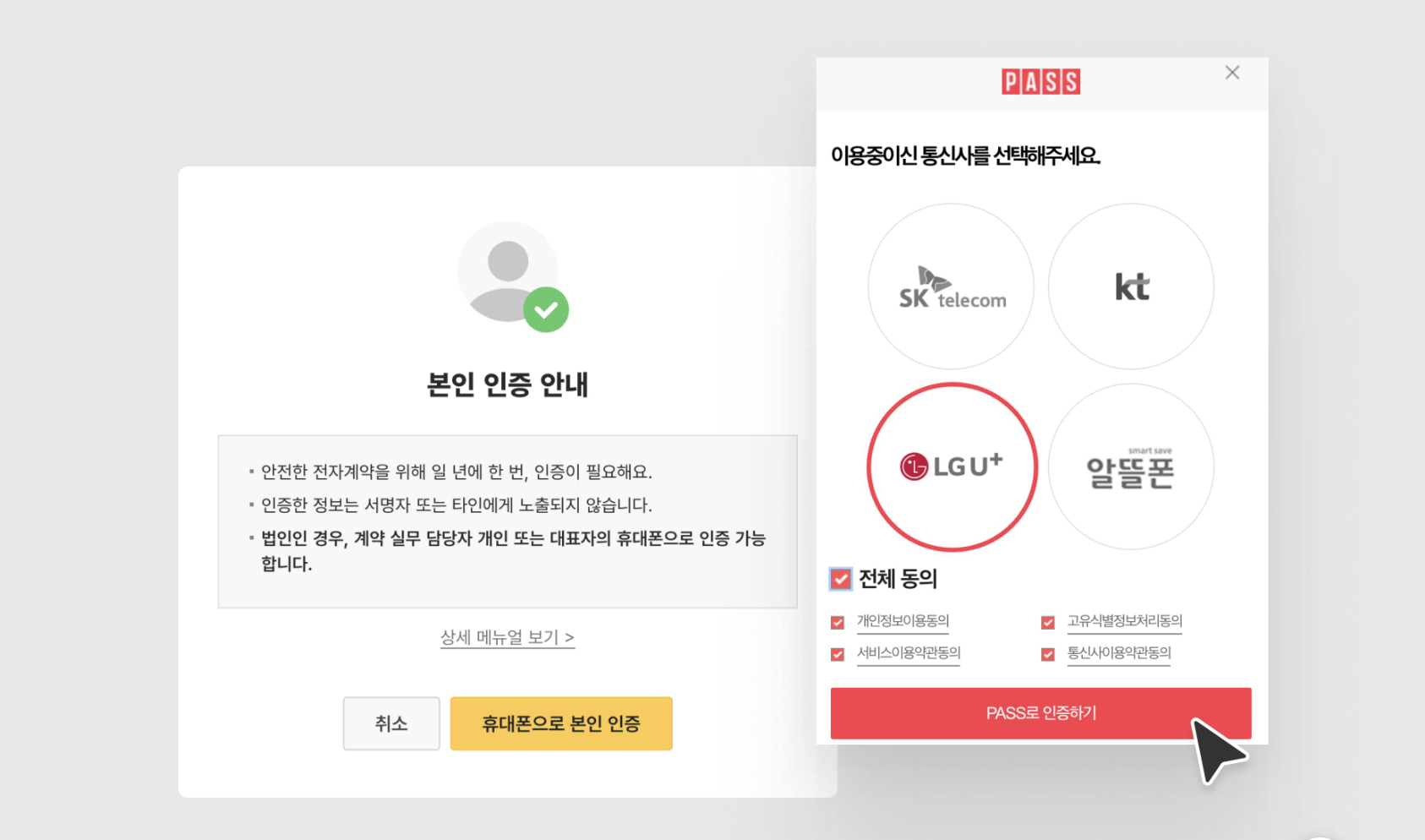The width and height of the screenshot is (1425, 840).
Task: Toggle the 전체 동의 checkbox
Action: tap(840, 579)
